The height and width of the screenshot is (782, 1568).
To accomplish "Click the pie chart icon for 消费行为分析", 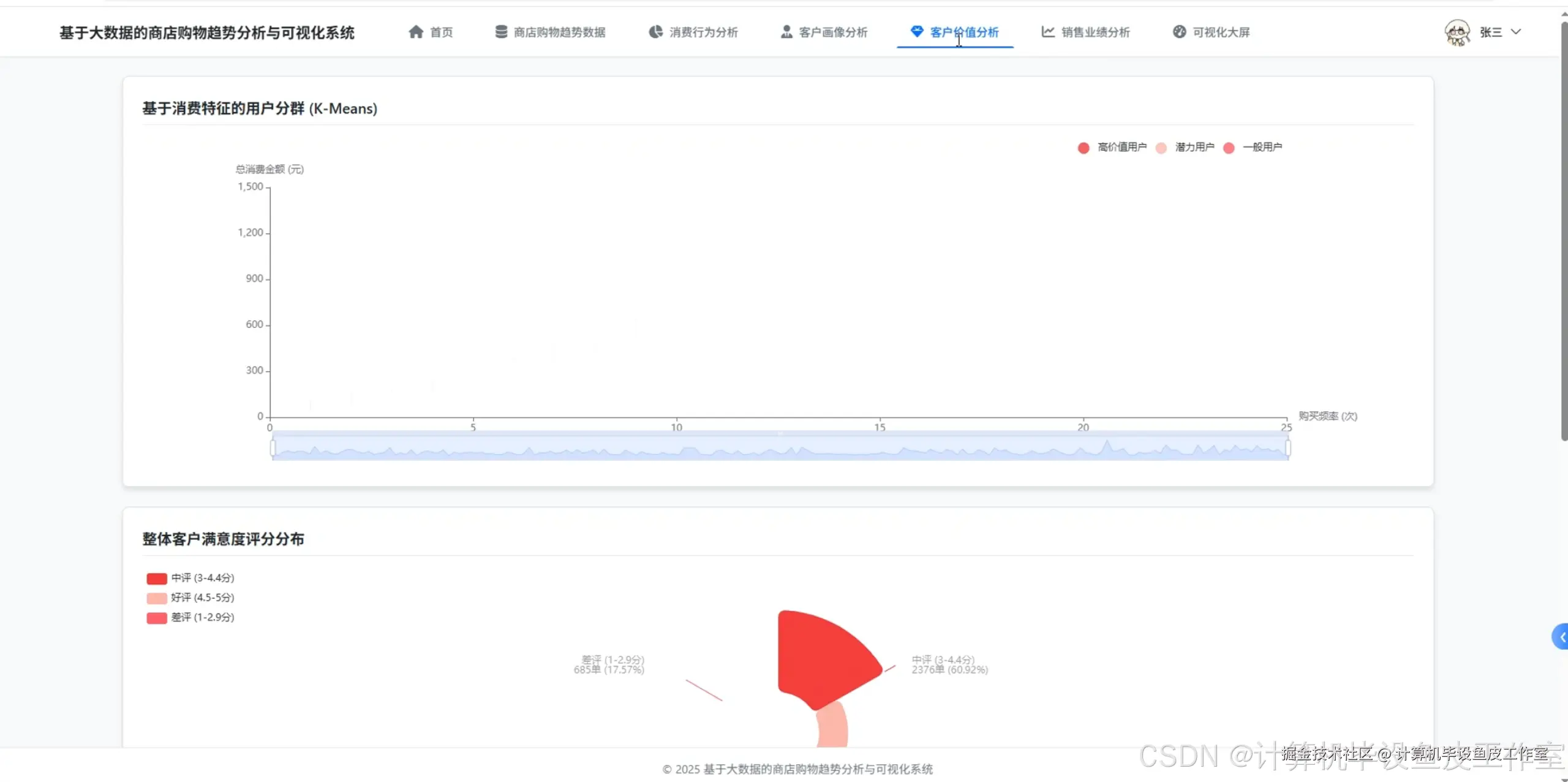I will tap(655, 32).
